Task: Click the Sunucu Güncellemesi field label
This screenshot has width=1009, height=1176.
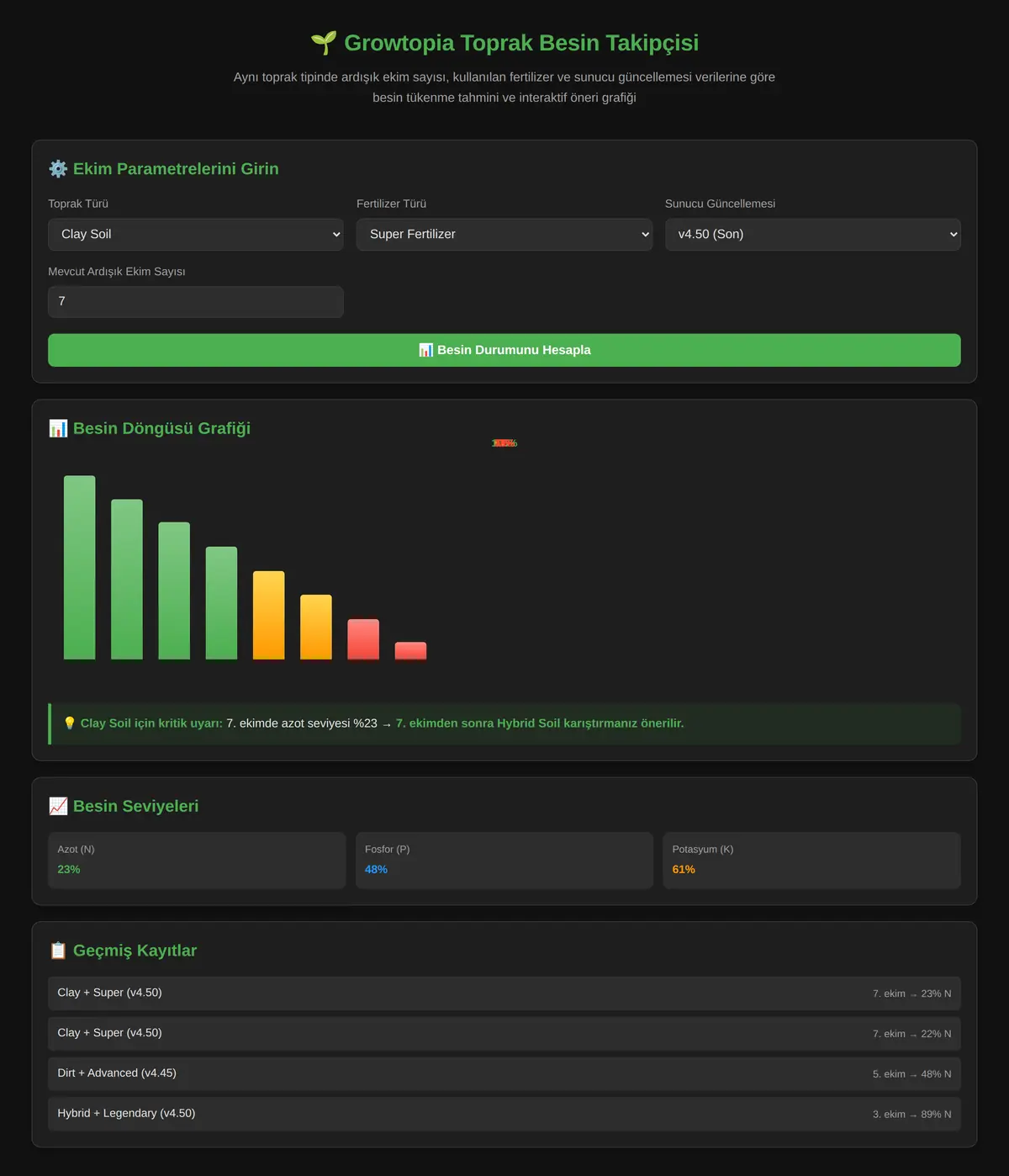Action: tap(720, 204)
